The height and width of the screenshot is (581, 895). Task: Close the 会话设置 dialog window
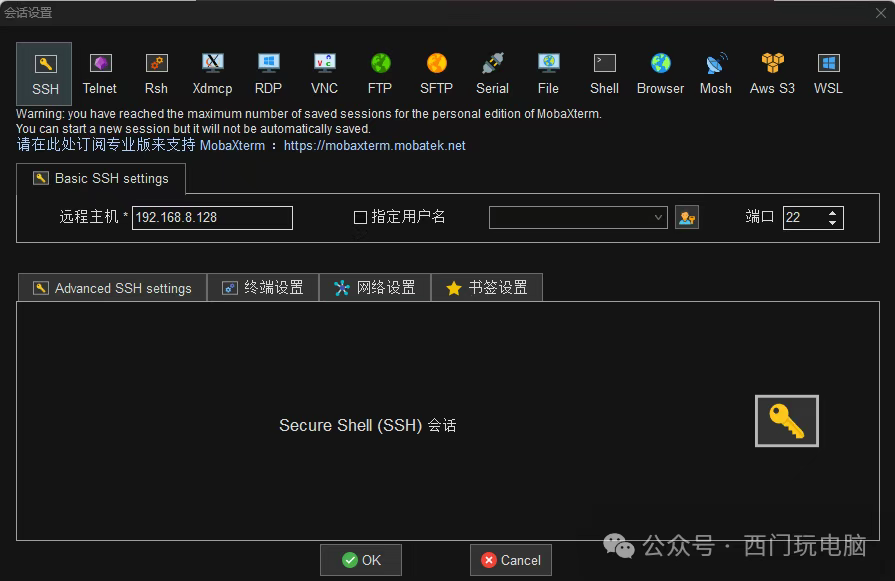pyautogui.click(x=881, y=13)
